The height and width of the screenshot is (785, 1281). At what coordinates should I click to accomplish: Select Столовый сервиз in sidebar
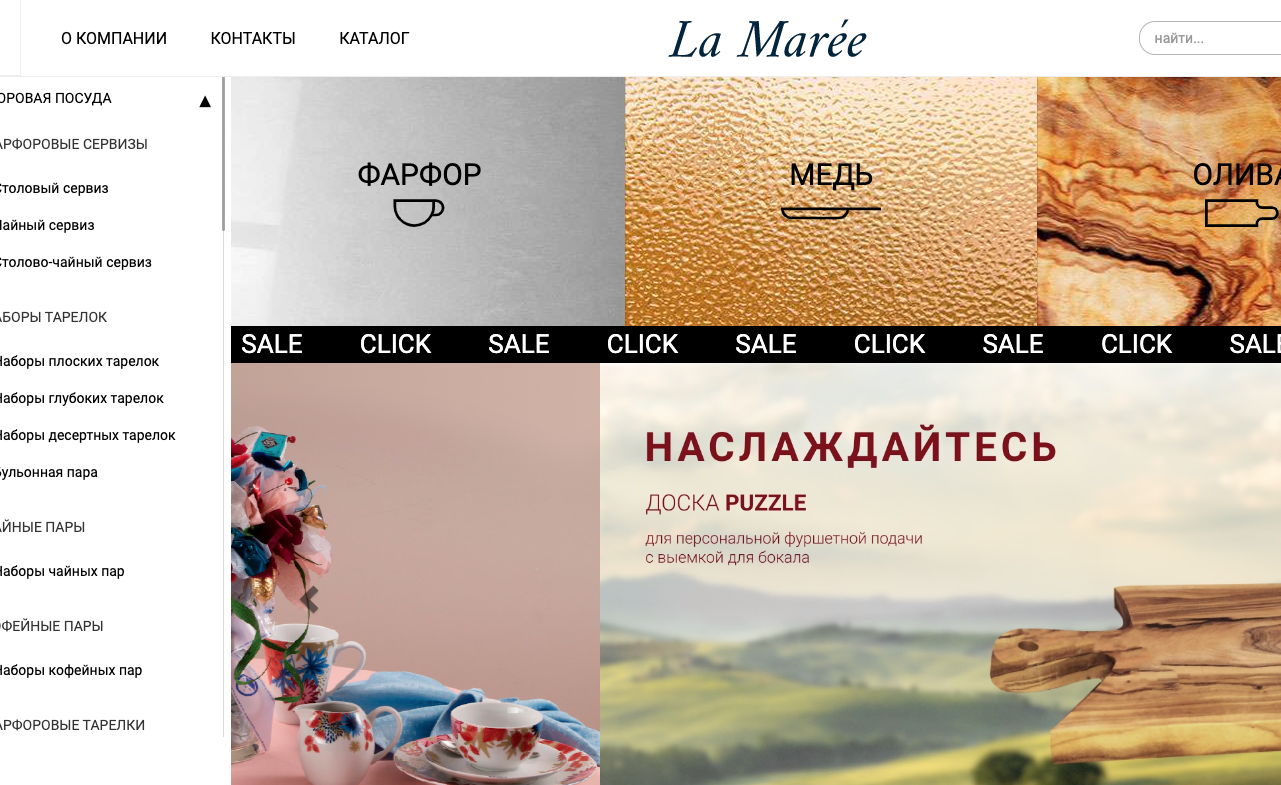(52, 188)
